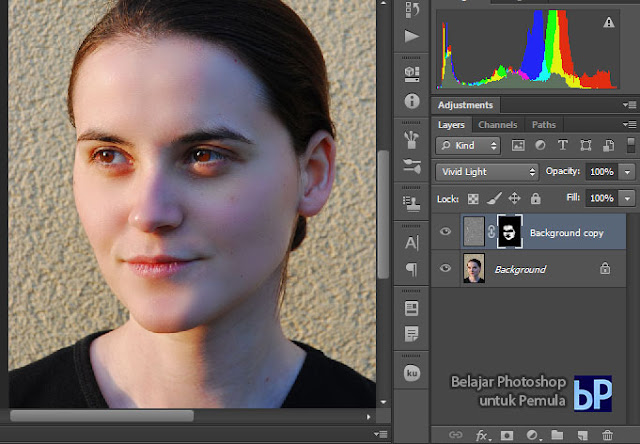Hide the Background copy layer
640x444 pixels.
(445, 231)
